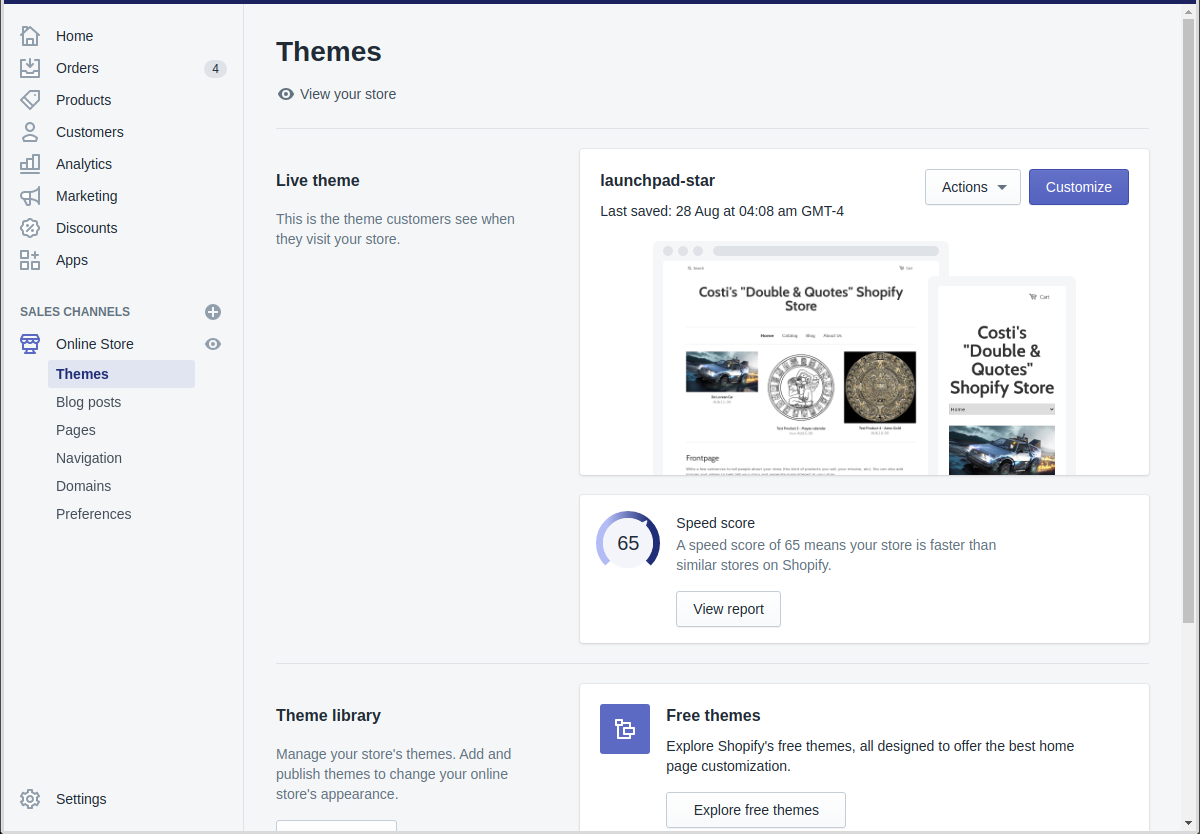This screenshot has width=1200, height=834.
Task: Click the Speed score heading
Action: [x=715, y=523]
